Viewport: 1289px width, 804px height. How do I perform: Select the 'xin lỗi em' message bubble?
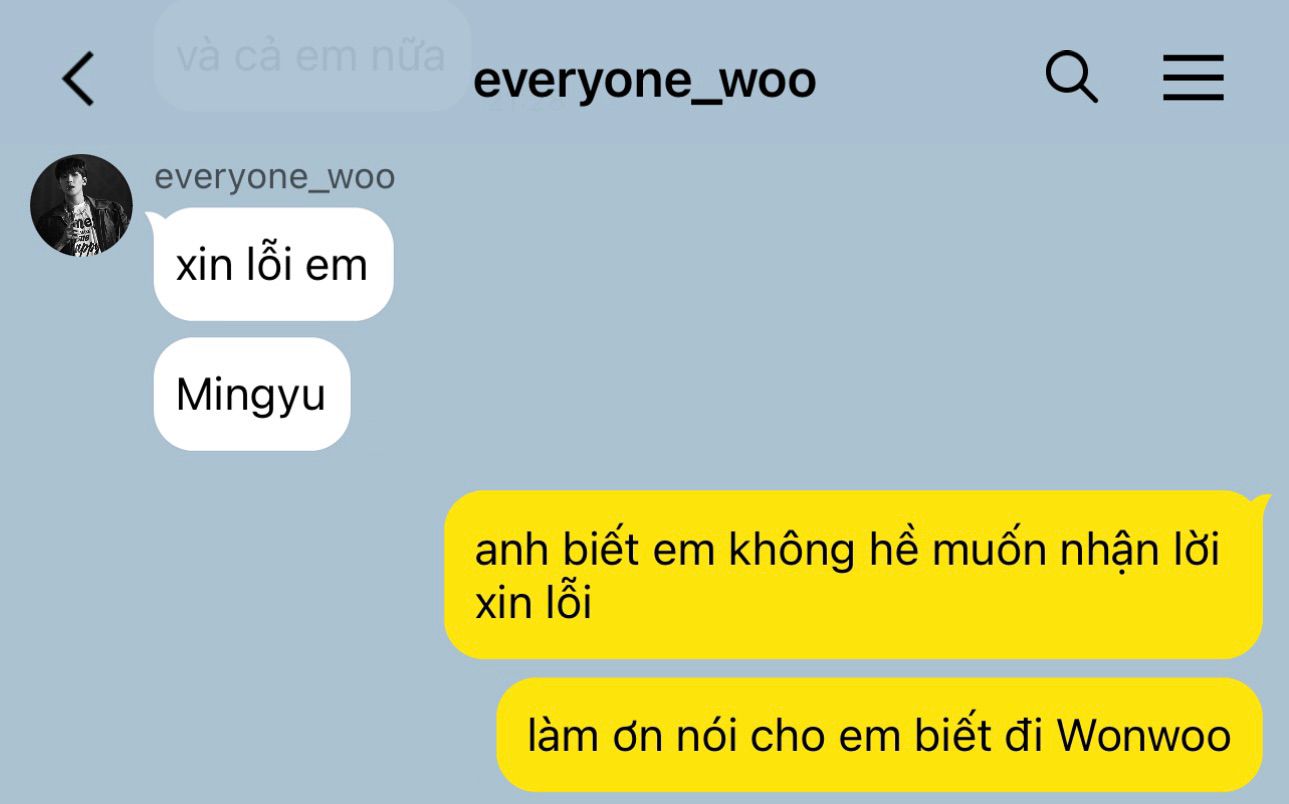click(x=273, y=265)
